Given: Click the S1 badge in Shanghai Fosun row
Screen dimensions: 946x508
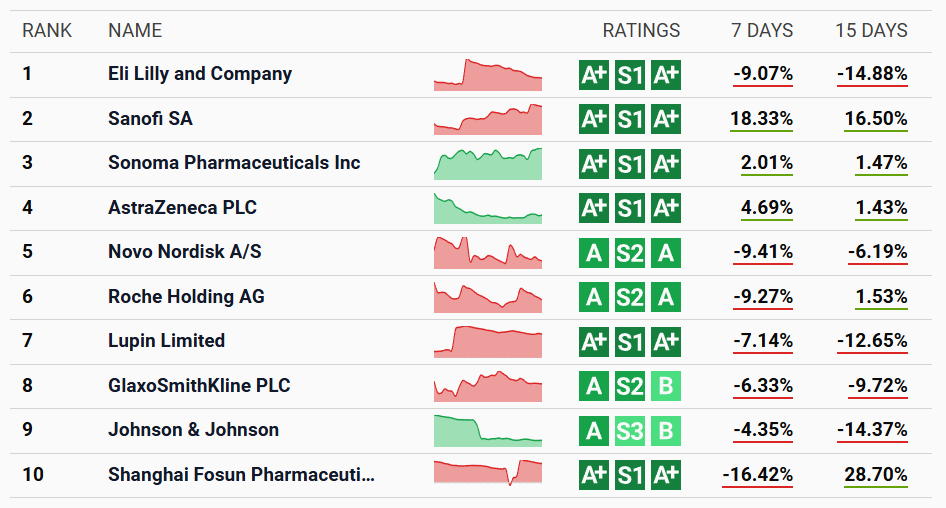Looking at the screenshot, I should point(630,474).
